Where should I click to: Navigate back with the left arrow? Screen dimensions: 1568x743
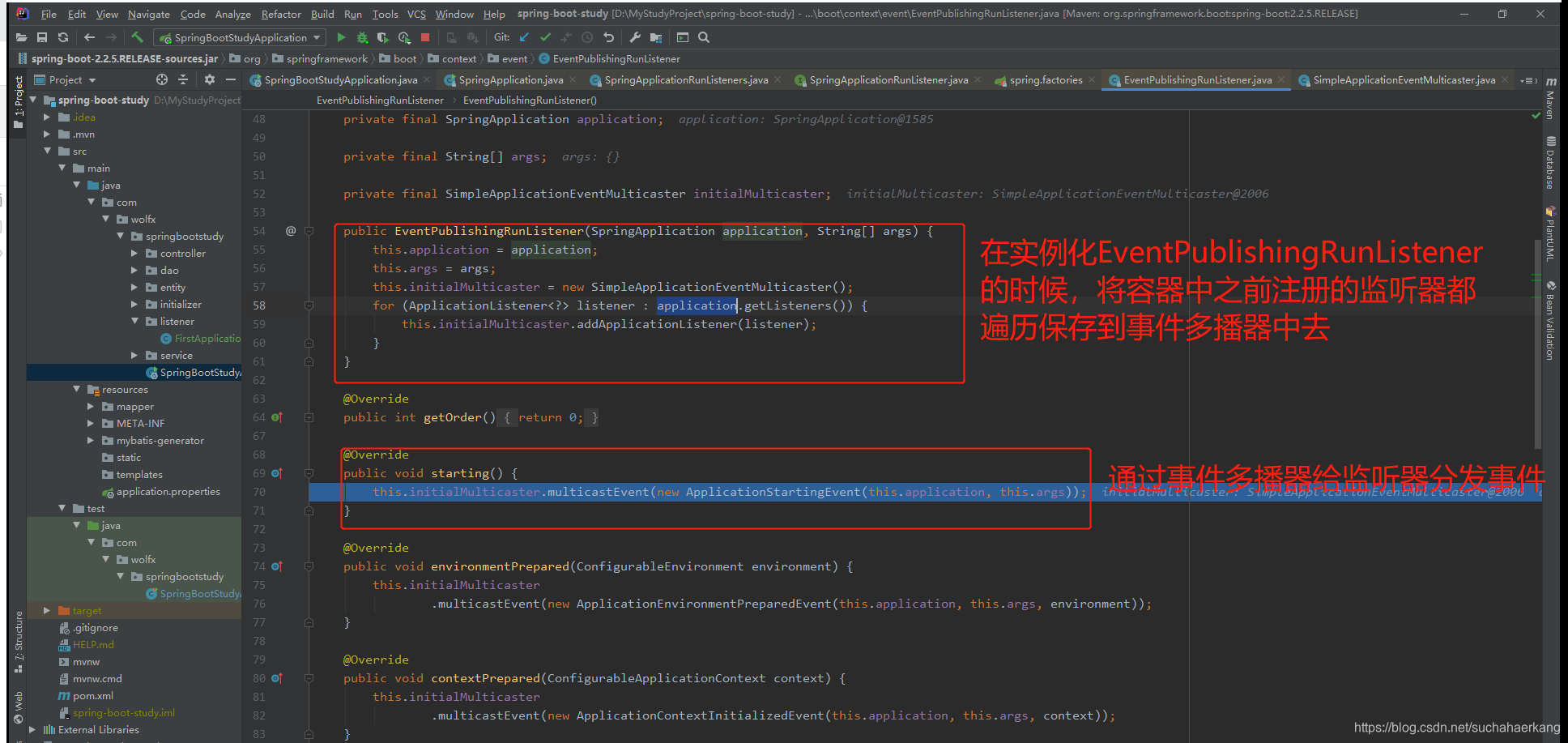pos(89,37)
